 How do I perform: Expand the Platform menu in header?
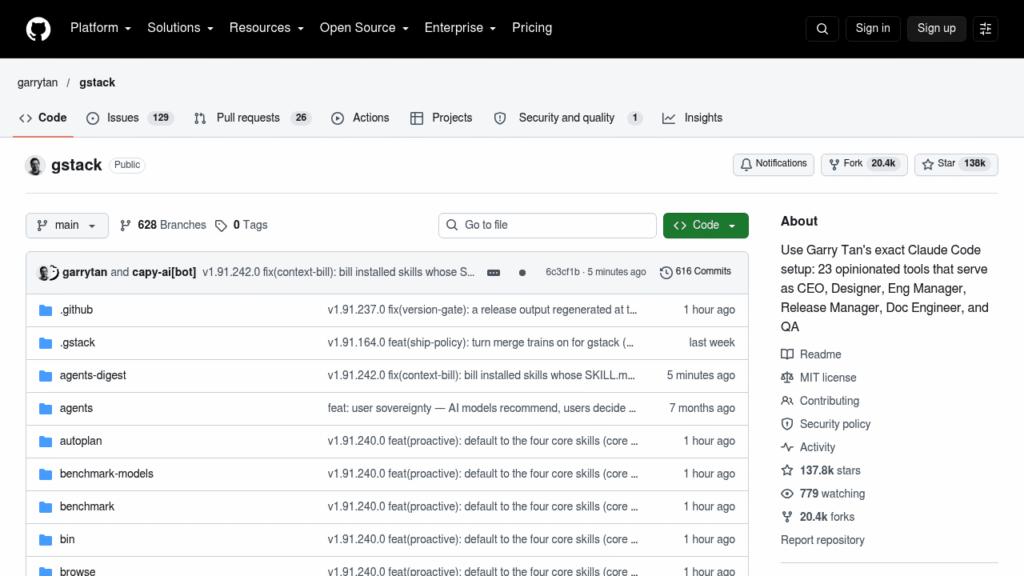coord(101,28)
